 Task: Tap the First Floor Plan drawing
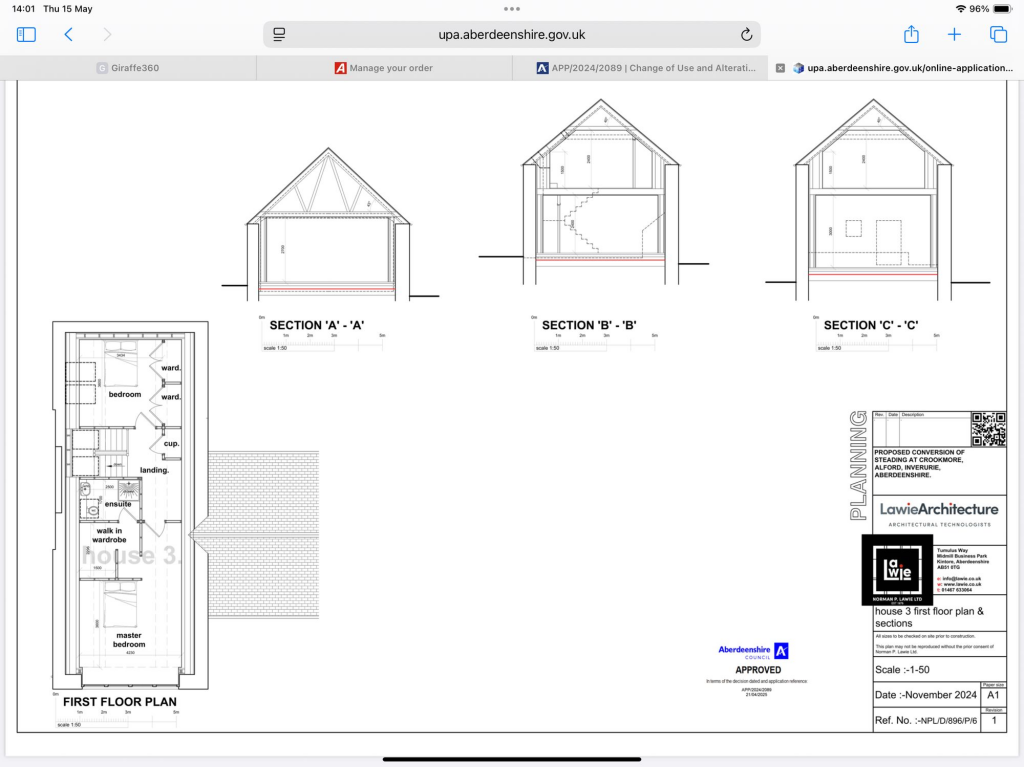[x=129, y=510]
